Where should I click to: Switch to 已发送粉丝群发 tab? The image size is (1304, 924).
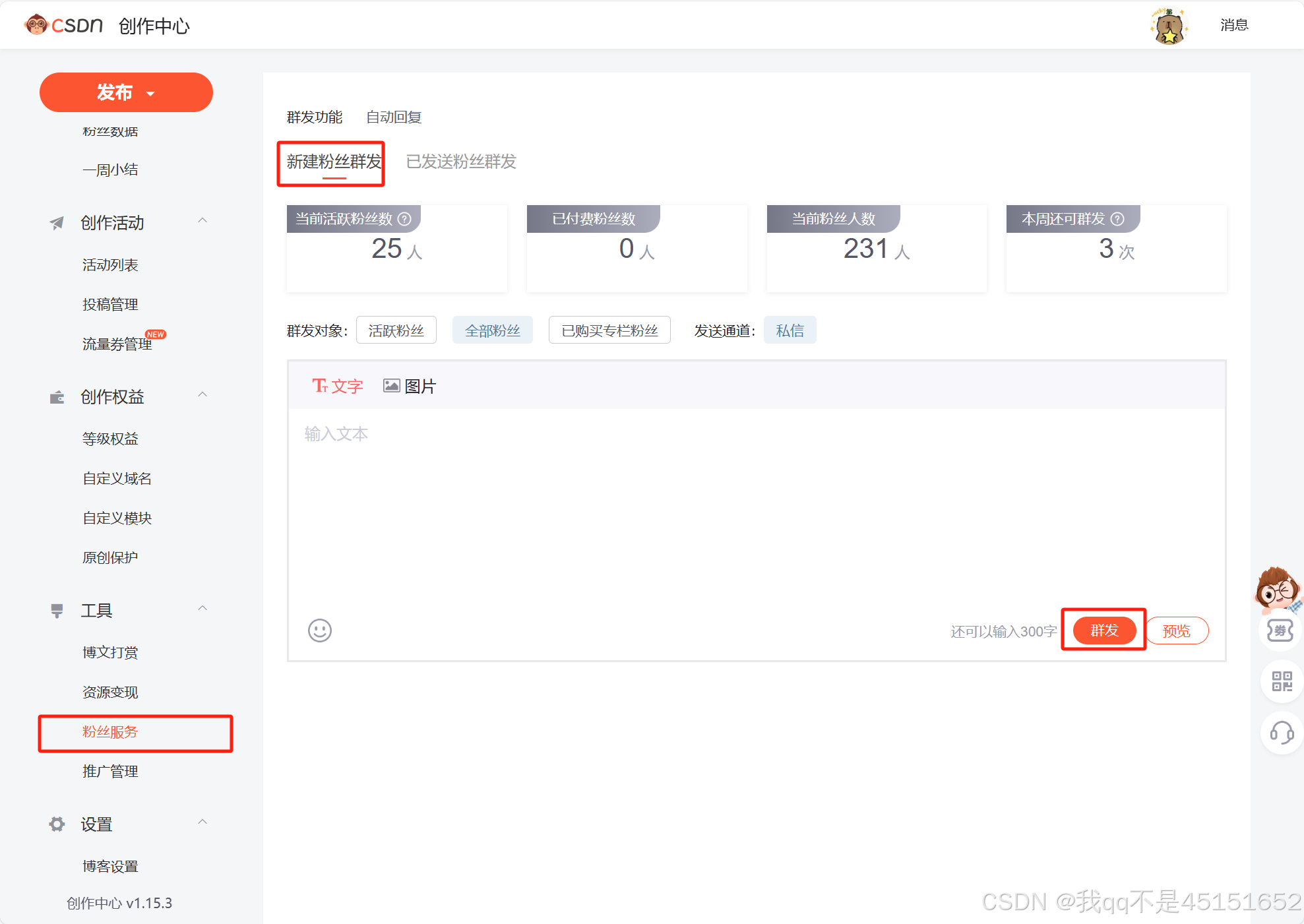pos(460,162)
